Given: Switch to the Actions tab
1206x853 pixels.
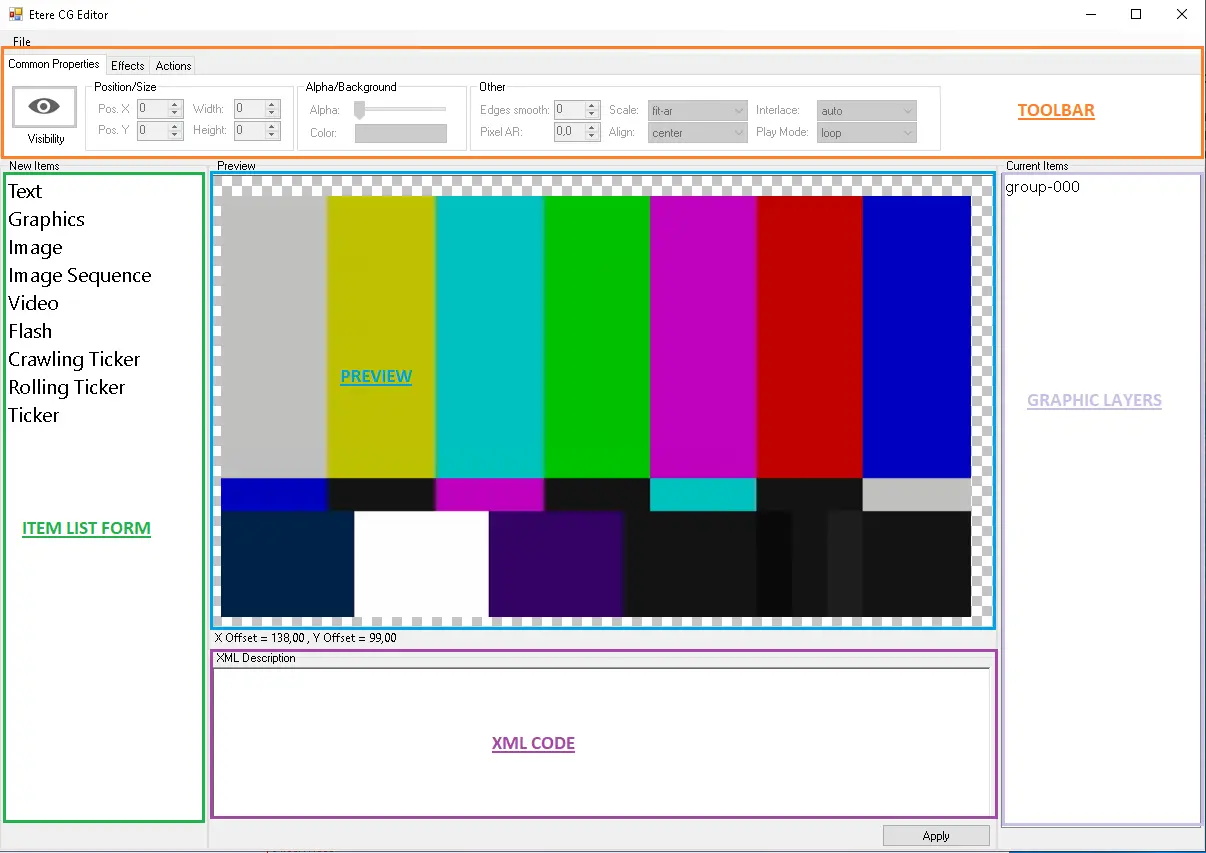Looking at the screenshot, I should pyautogui.click(x=173, y=66).
